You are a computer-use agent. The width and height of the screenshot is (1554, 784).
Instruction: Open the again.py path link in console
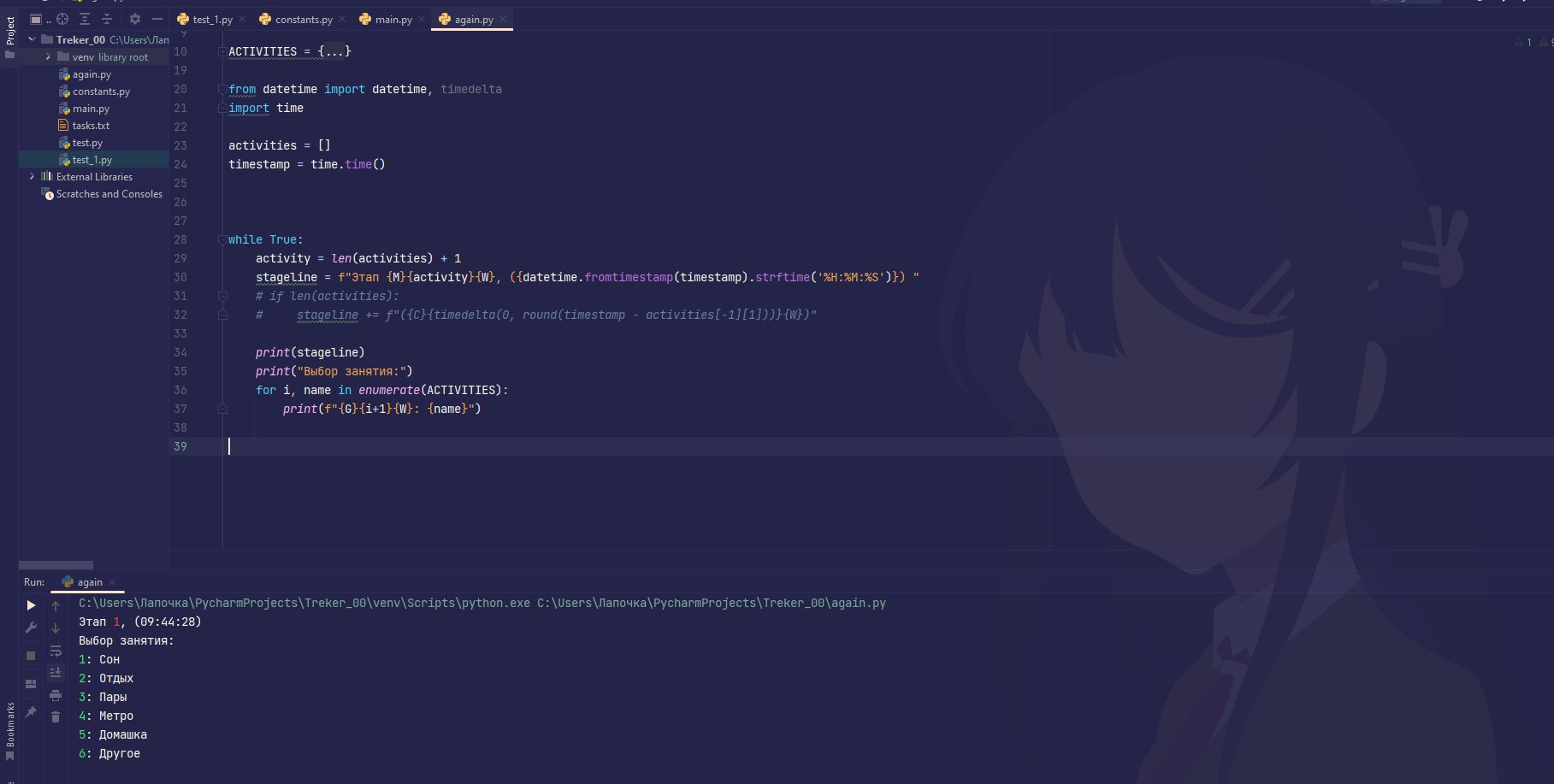[x=712, y=604]
